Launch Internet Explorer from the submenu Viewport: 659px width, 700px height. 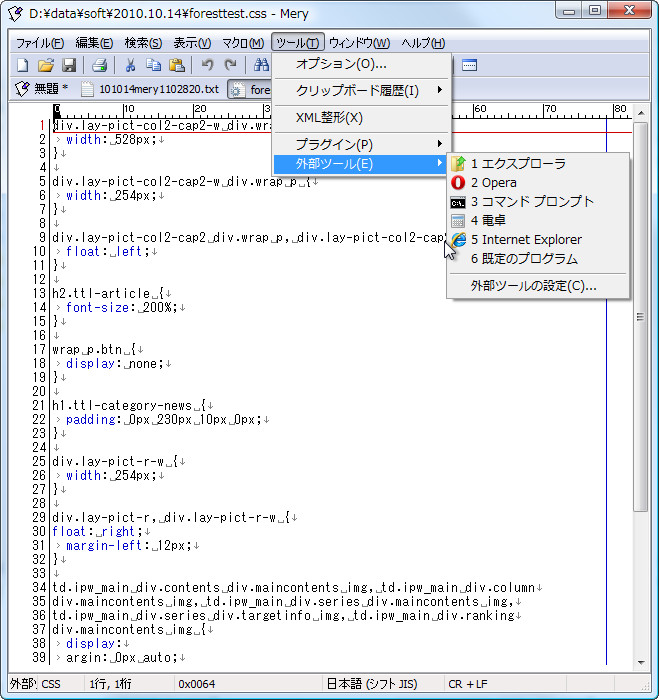coord(538,240)
